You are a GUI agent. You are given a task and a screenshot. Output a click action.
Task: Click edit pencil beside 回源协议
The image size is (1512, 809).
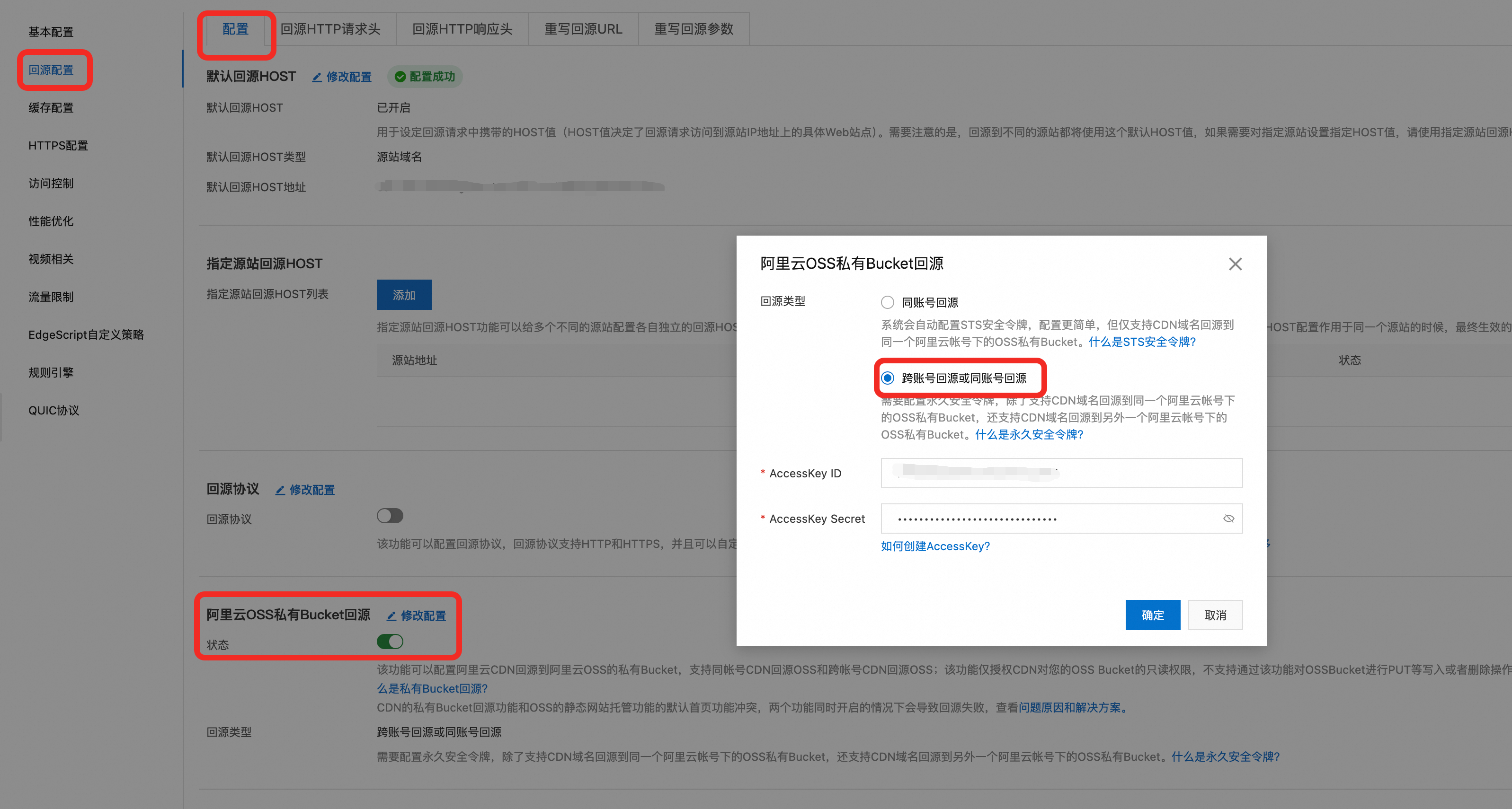280,490
